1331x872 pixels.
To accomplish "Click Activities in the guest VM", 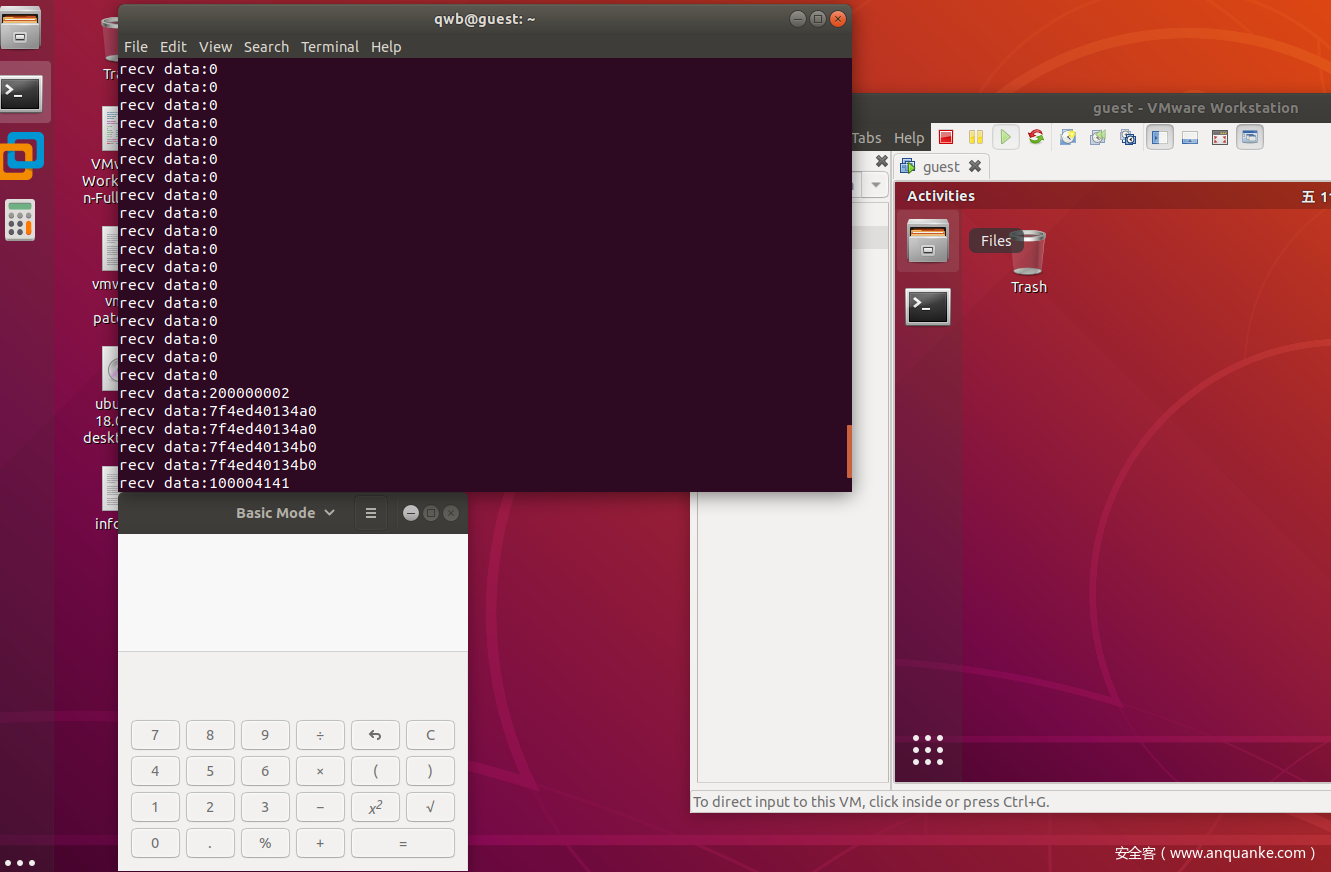I will click(x=940, y=196).
